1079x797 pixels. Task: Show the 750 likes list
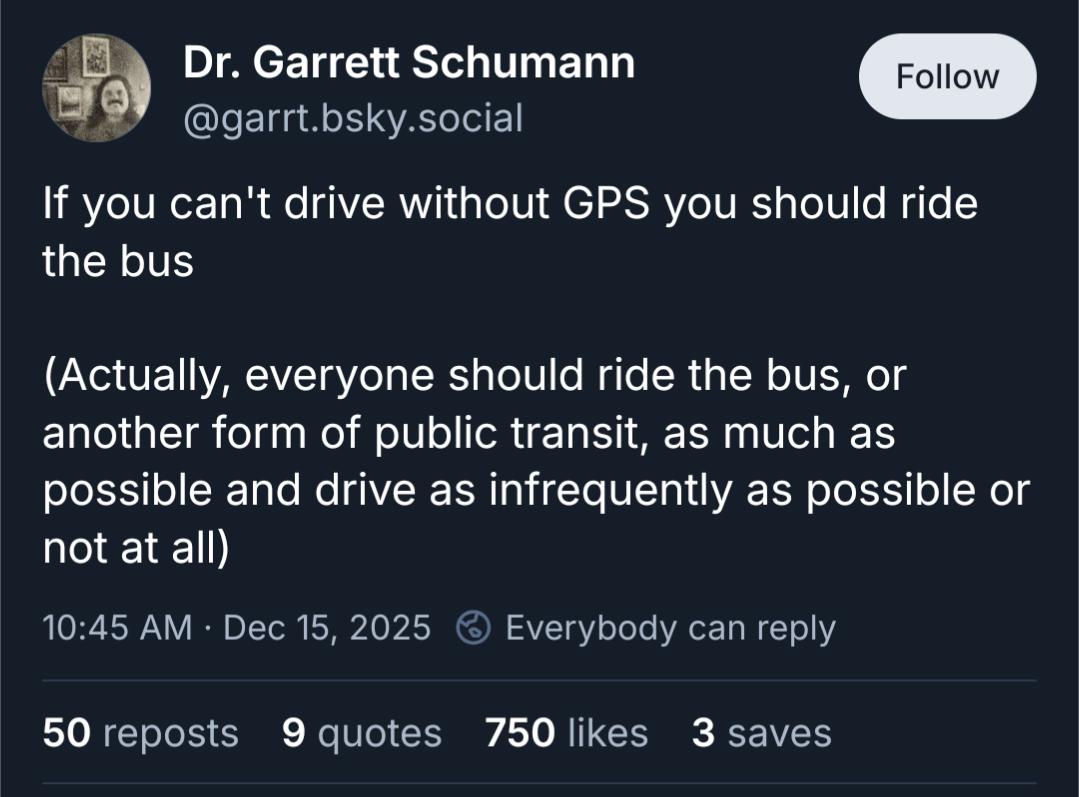(566, 733)
